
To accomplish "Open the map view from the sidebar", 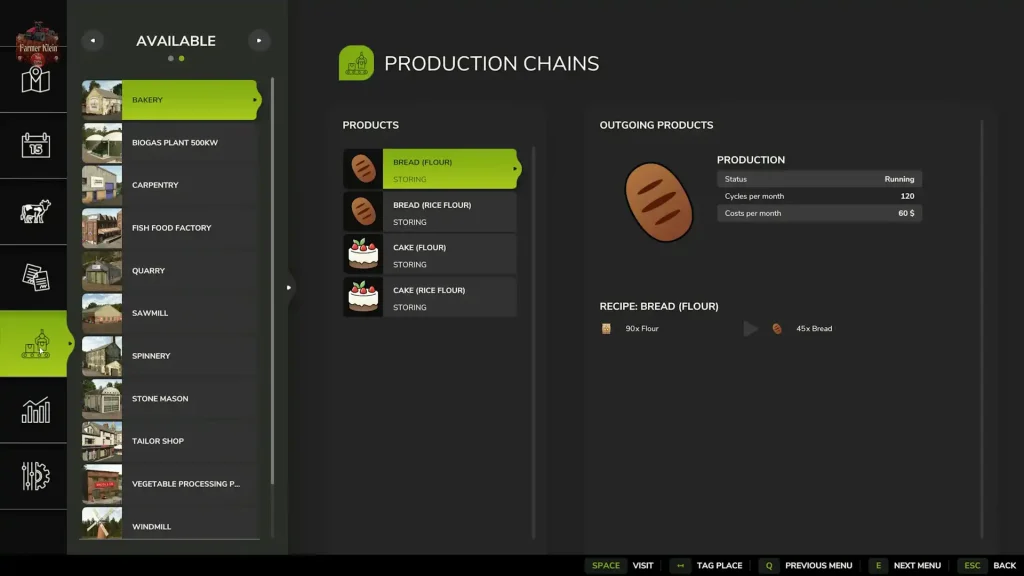I will [34, 82].
